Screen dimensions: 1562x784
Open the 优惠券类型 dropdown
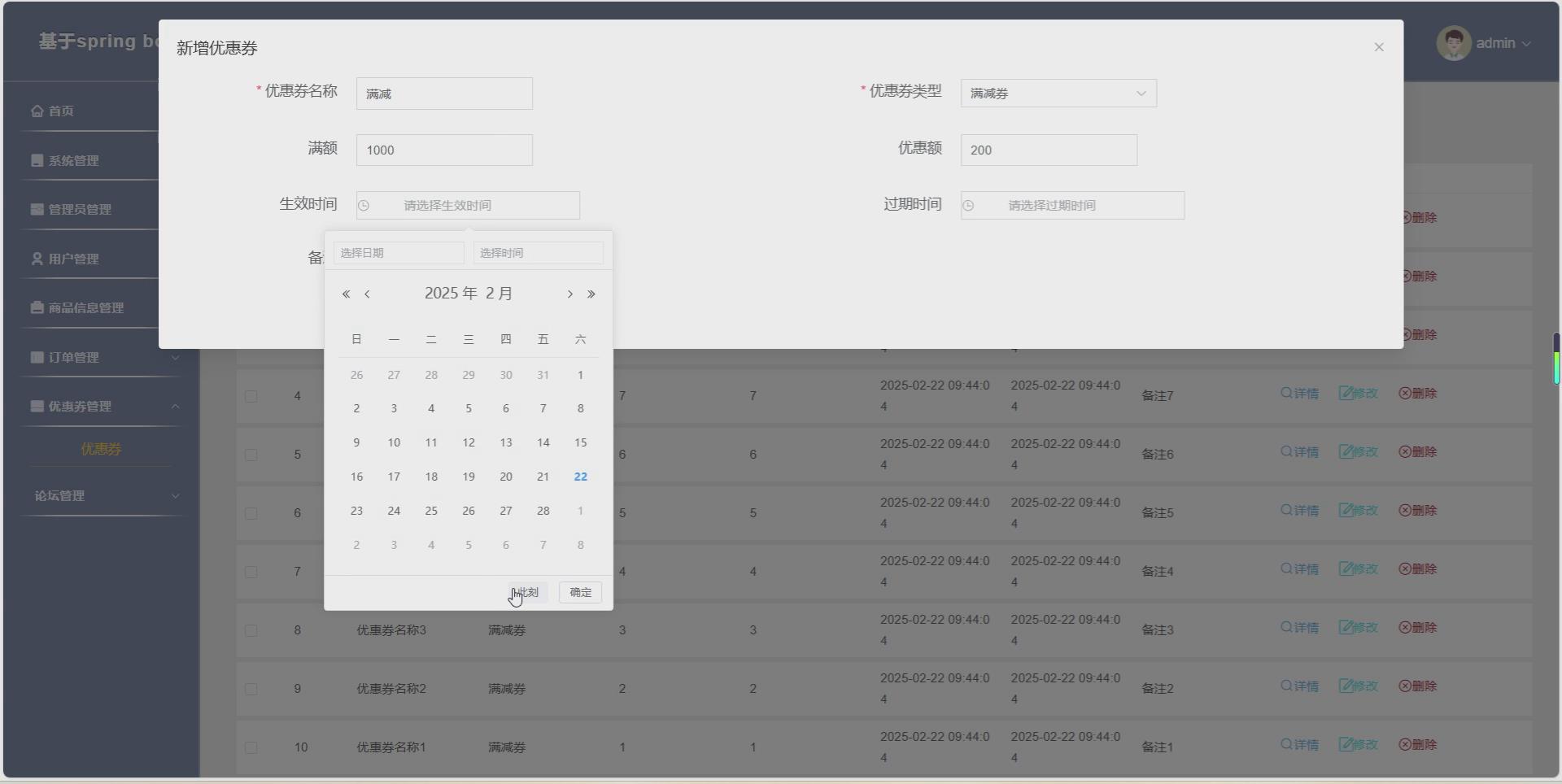(x=1058, y=94)
